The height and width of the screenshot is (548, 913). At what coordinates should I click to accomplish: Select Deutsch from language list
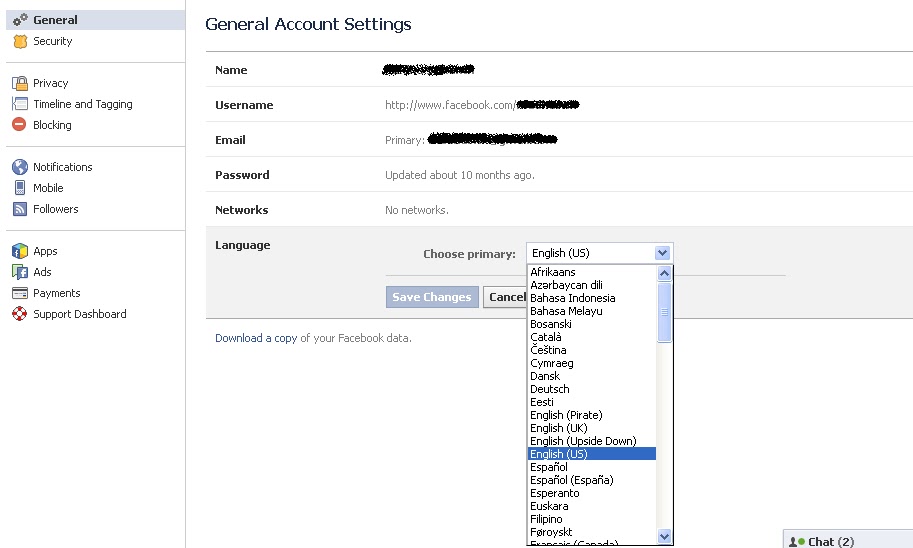592,389
